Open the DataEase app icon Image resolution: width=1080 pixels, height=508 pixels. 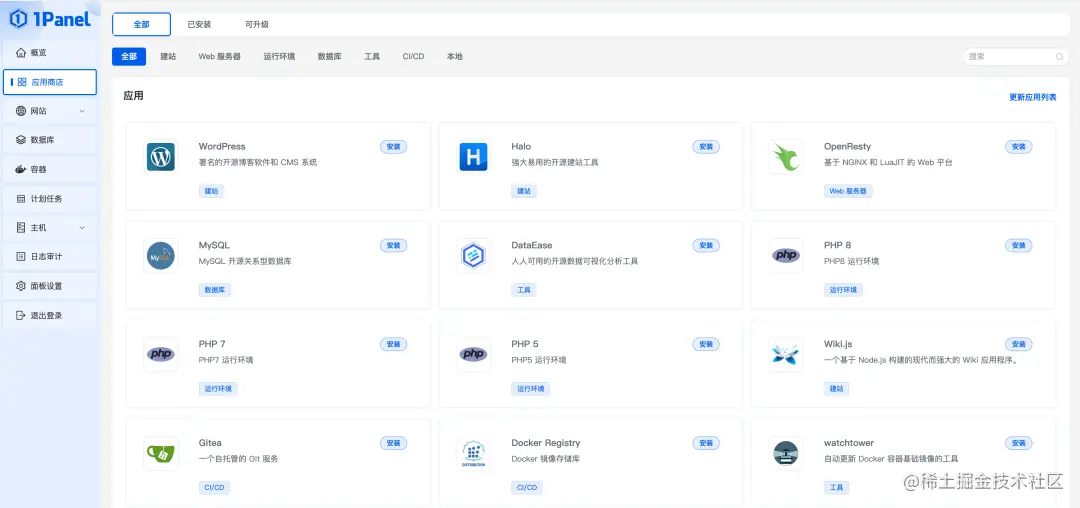(473, 255)
